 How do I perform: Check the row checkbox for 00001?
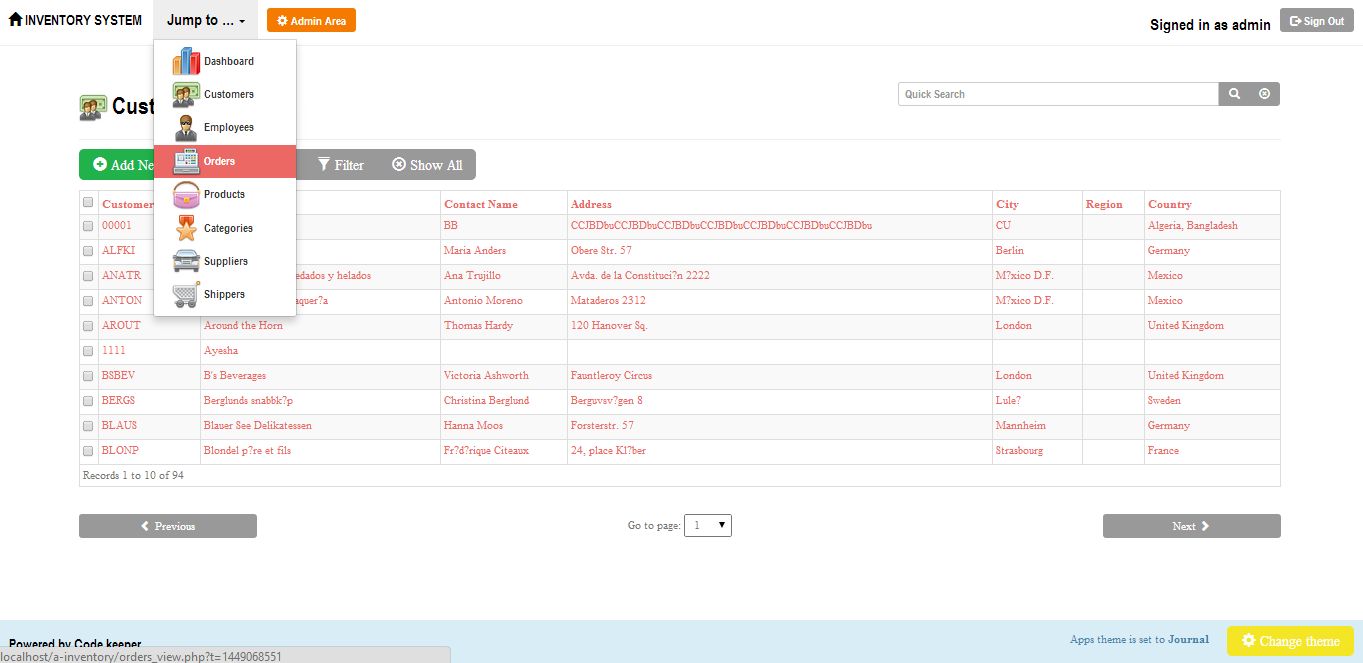tap(88, 227)
